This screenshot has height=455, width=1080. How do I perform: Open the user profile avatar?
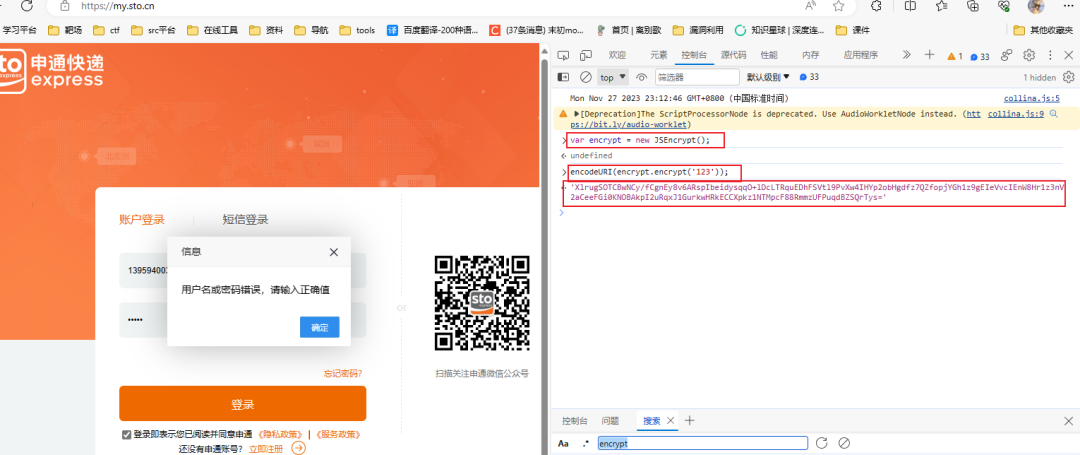coord(1036,6)
